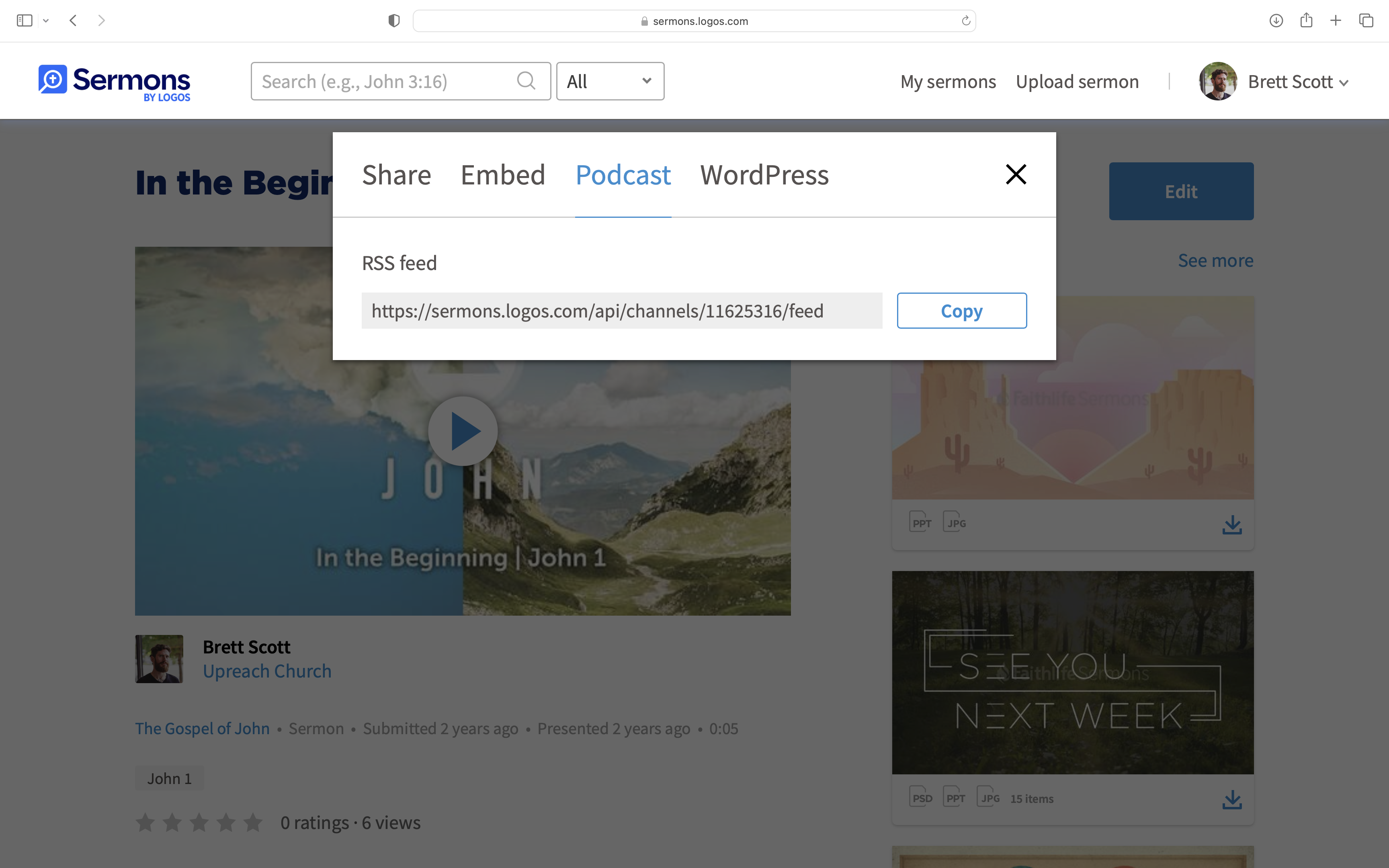The image size is (1389, 868).
Task: Click the "0 ratings · 6 views" text
Action: point(350,823)
